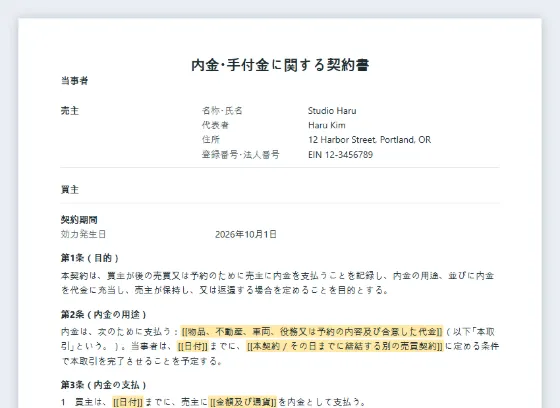Select the 当事者 section heading
This screenshot has width=560, height=408.
tap(74, 81)
